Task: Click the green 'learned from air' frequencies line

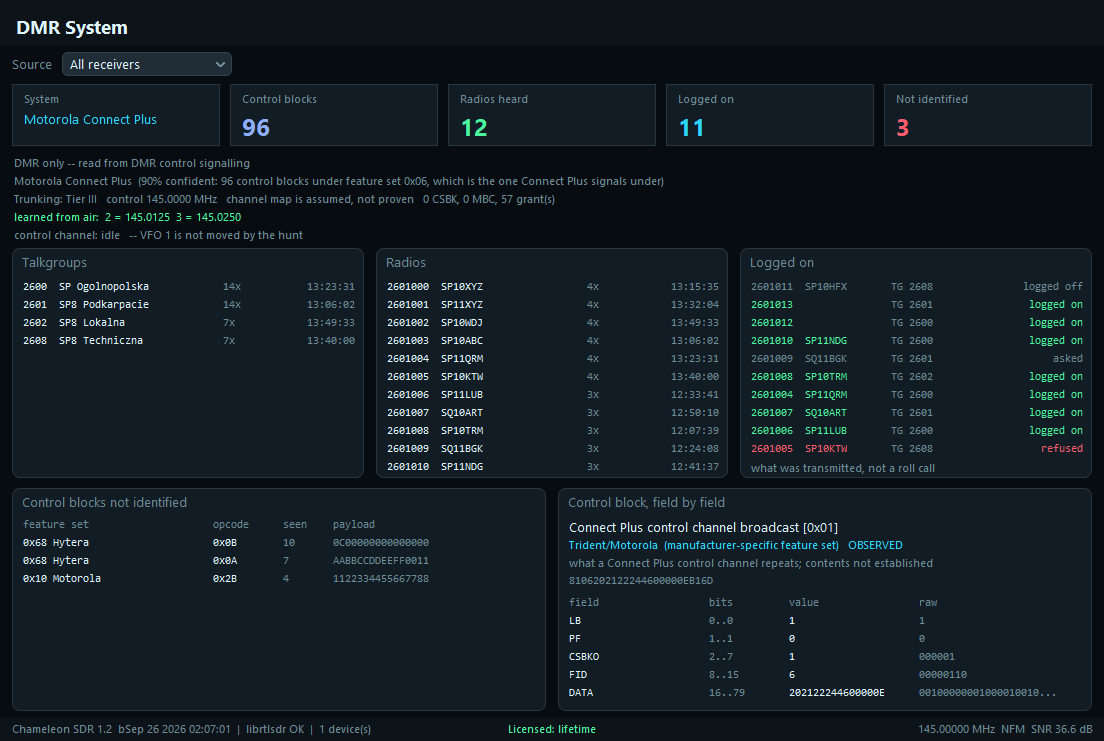Action: (x=127, y=217)
